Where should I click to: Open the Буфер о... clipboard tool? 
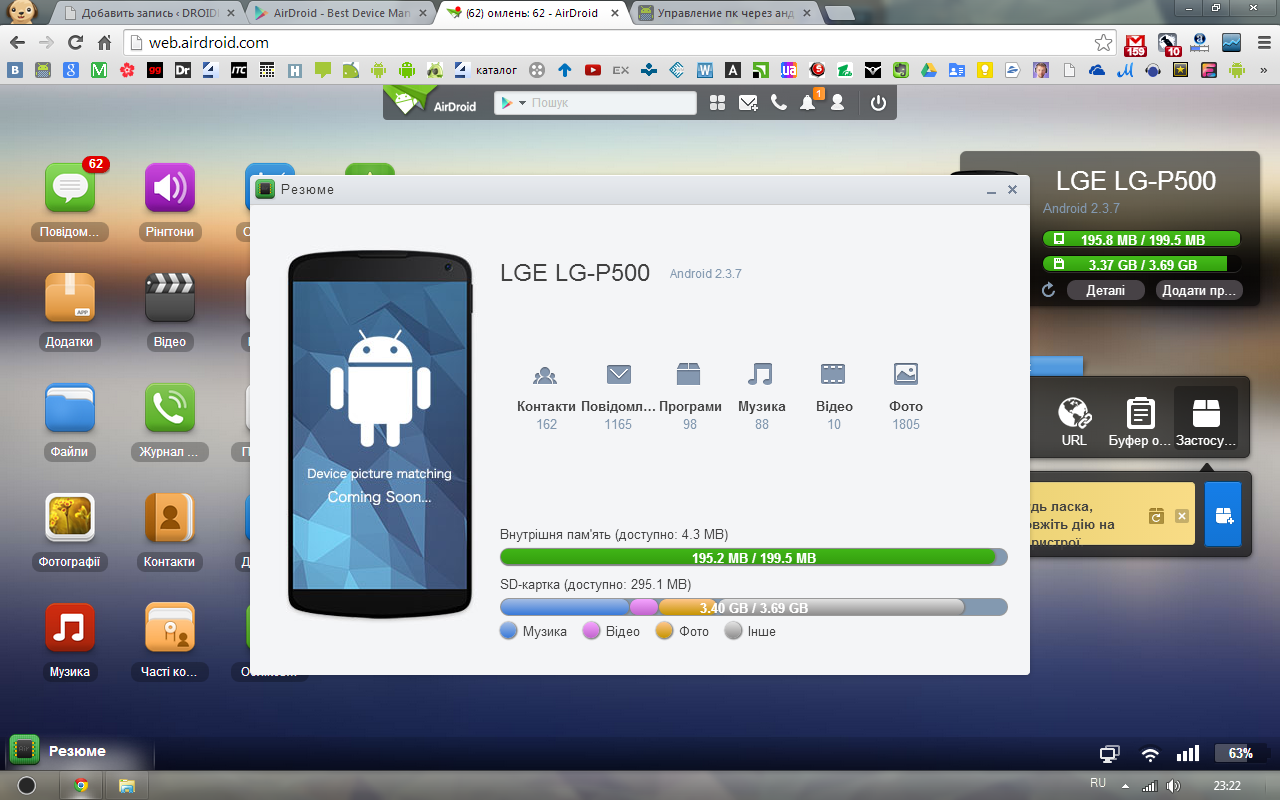click(x=1140, y=420)
